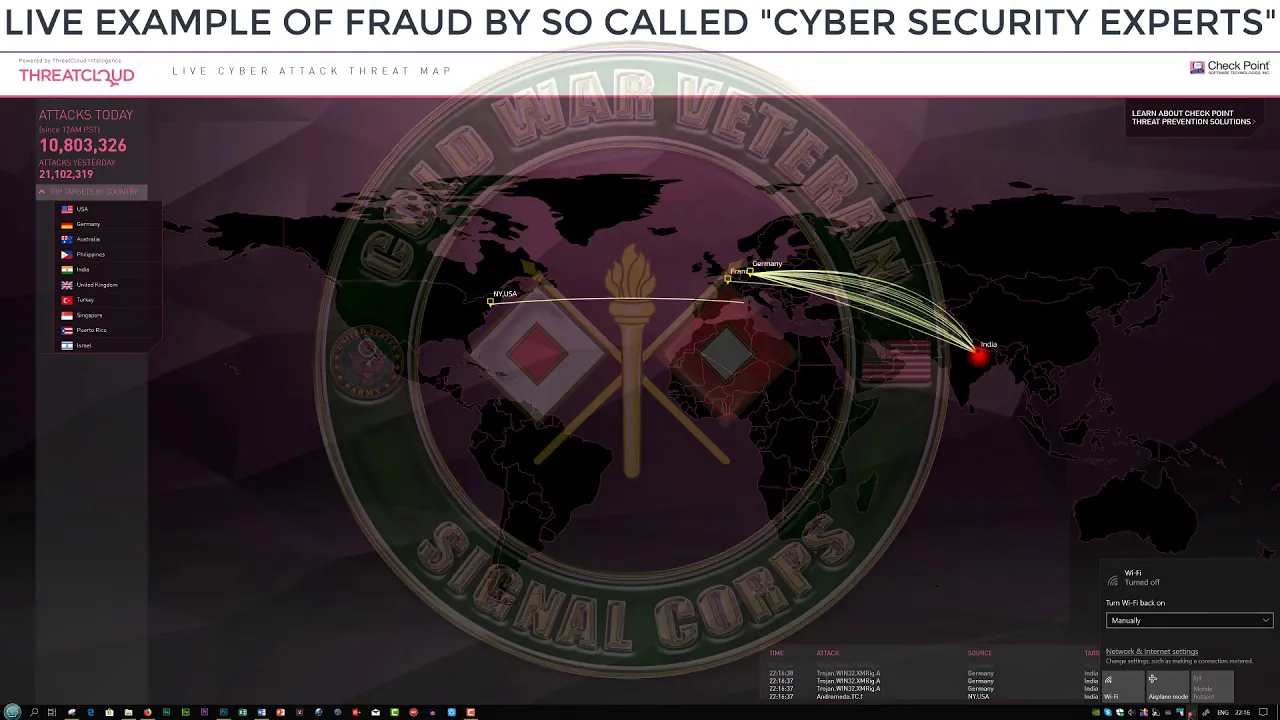Image resolution: width=1280 pixels, height=720 pixels.
Task: Click the ThreatCloud logo
Action: click(x=76, y=75)
